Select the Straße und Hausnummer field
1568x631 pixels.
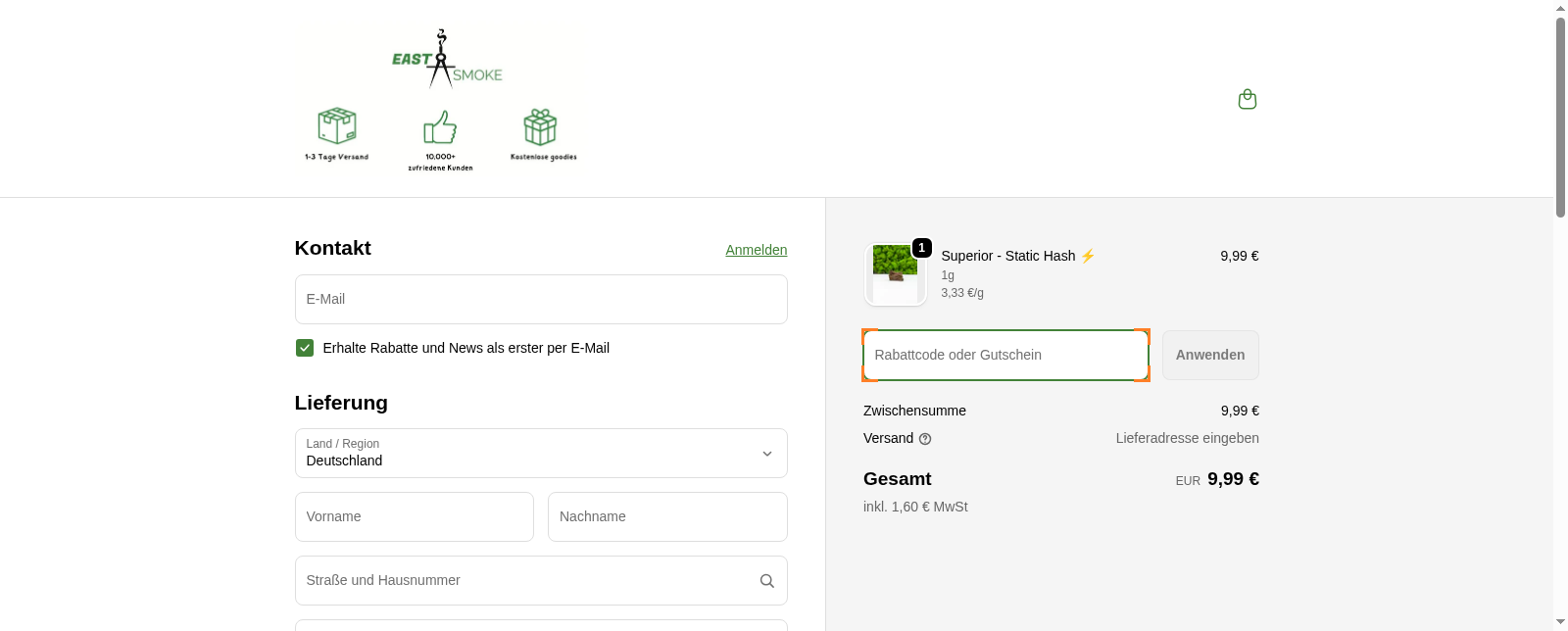click(524, 581)
